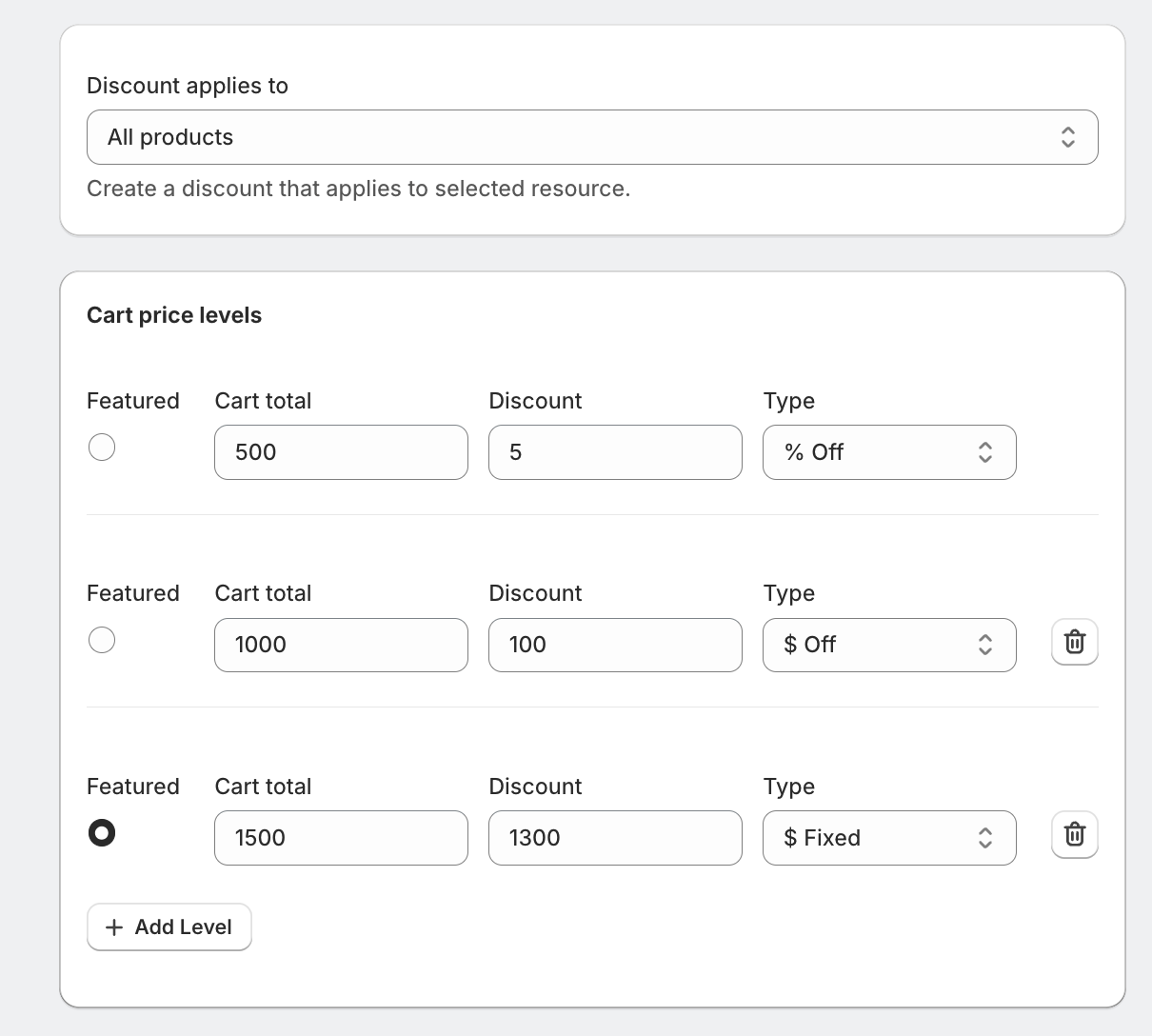Set the 1000 cart level as featured
The width and height of the screenshot is (1152, 1036).
[102, 640]
